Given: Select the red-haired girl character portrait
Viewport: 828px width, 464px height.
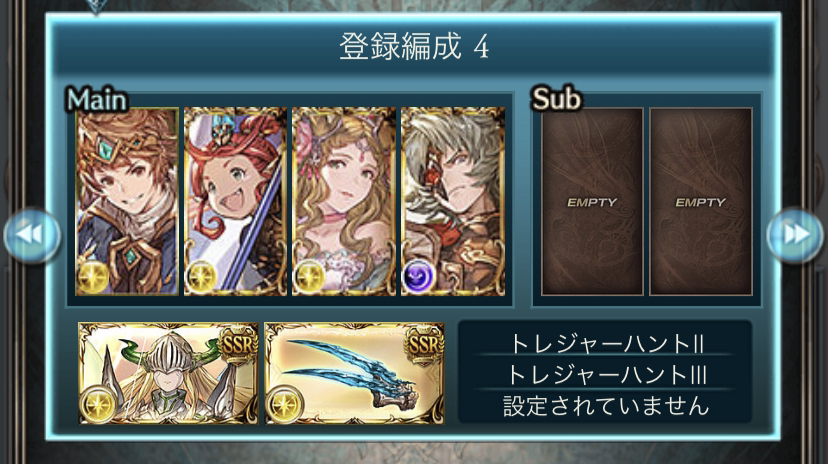Looking at the screenshot, I should click(236, 201).
